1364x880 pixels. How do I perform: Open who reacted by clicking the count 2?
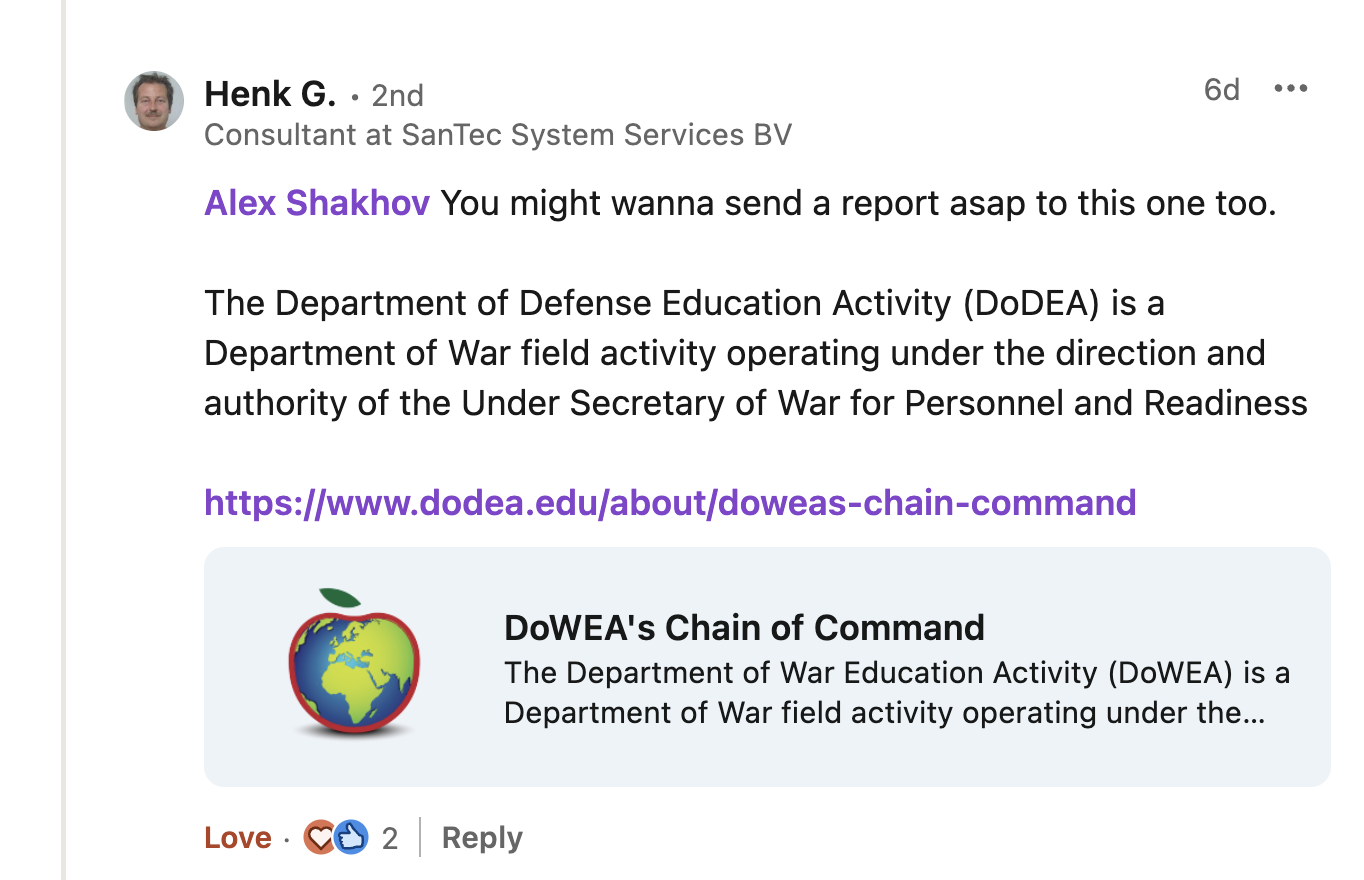[x=389, y=837]
